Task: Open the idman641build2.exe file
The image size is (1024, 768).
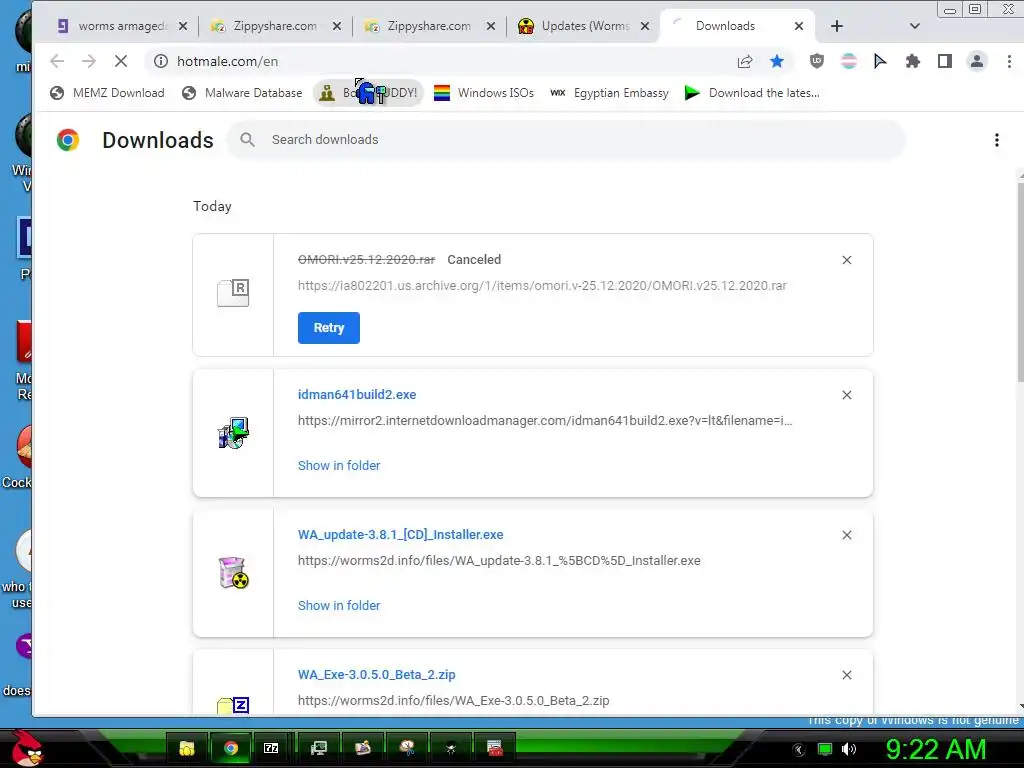Action: pos(357,394)
